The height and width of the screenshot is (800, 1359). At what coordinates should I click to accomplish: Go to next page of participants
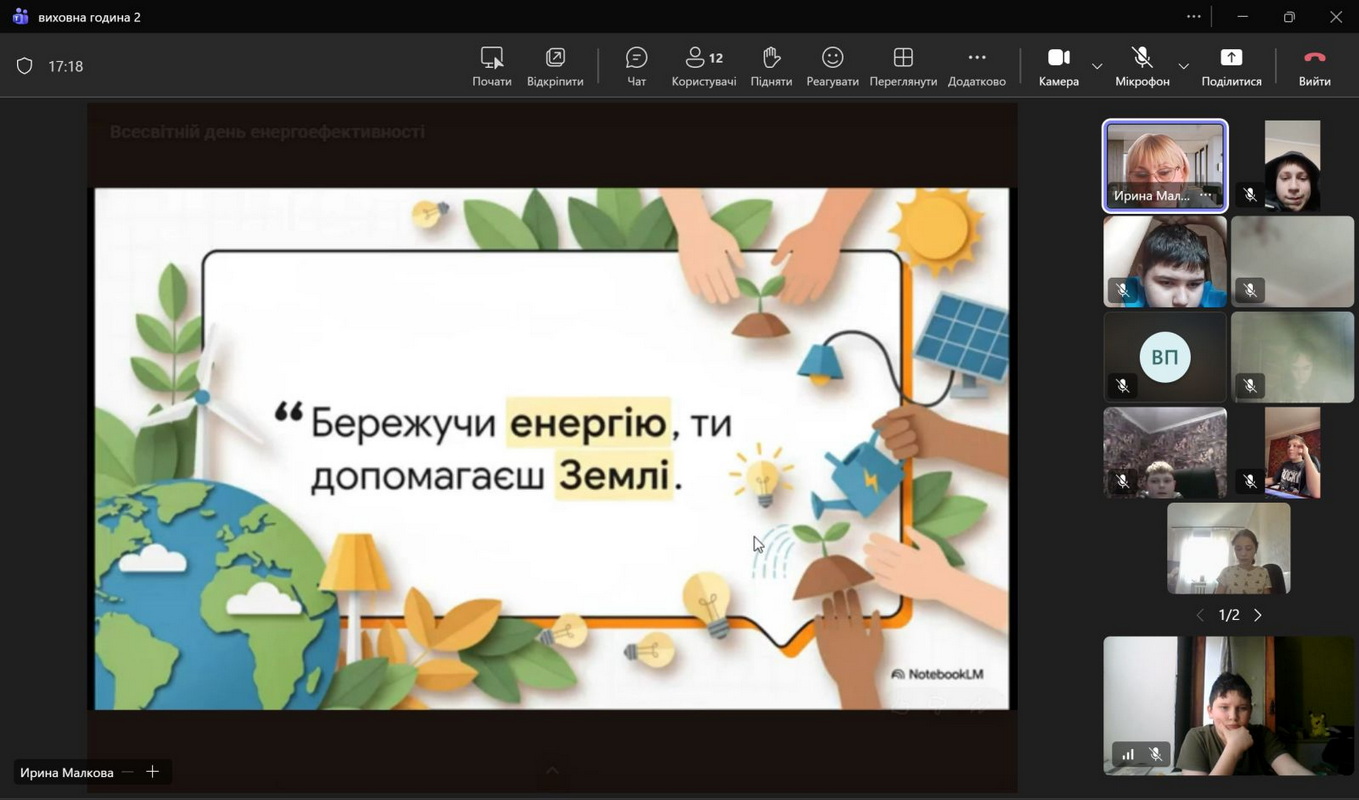(1258, 615)
